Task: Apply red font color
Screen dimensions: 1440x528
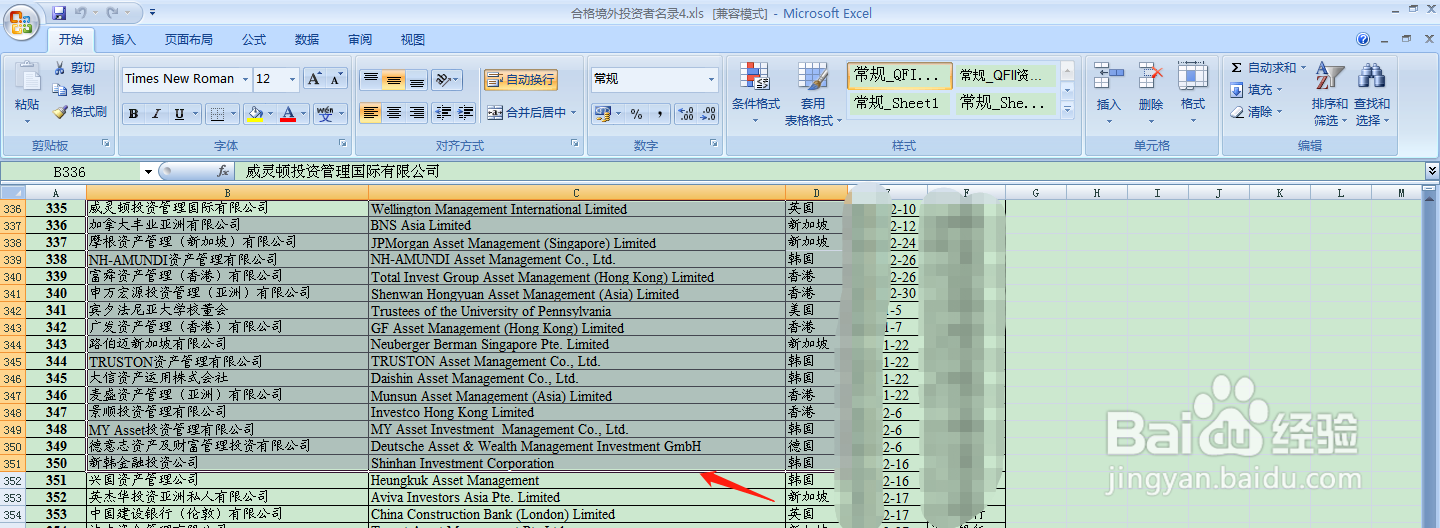Action: 288,114
